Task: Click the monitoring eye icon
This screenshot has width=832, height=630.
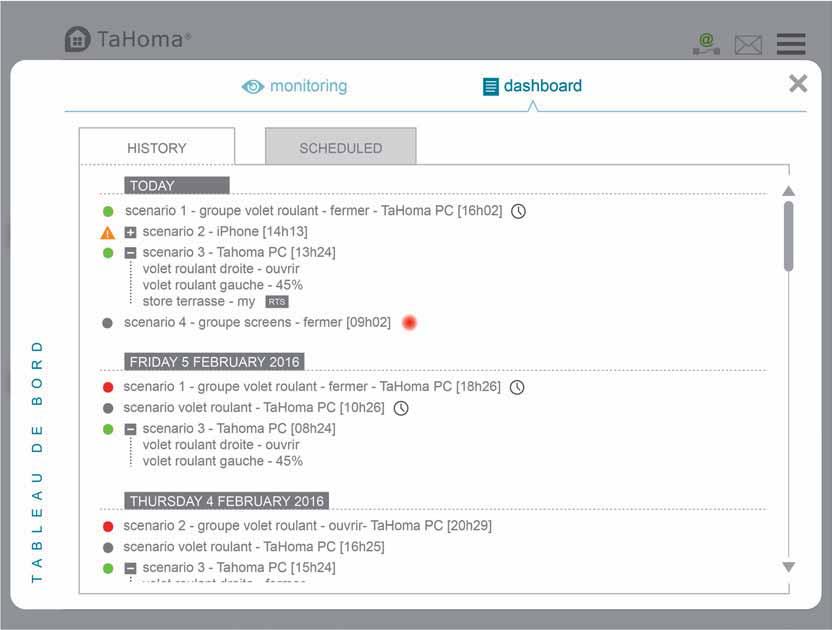Action: [x=253, y=87]
